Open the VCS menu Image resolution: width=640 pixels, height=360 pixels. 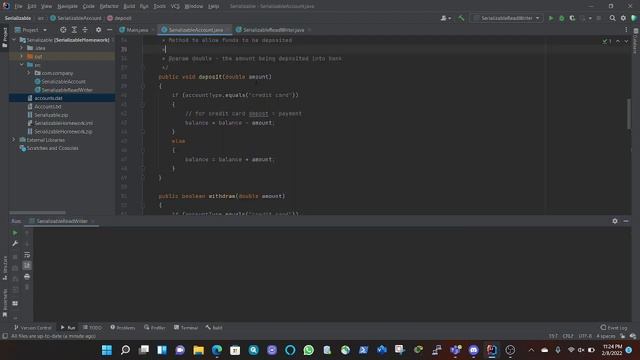pyautogui.click(x=175, y=6)
